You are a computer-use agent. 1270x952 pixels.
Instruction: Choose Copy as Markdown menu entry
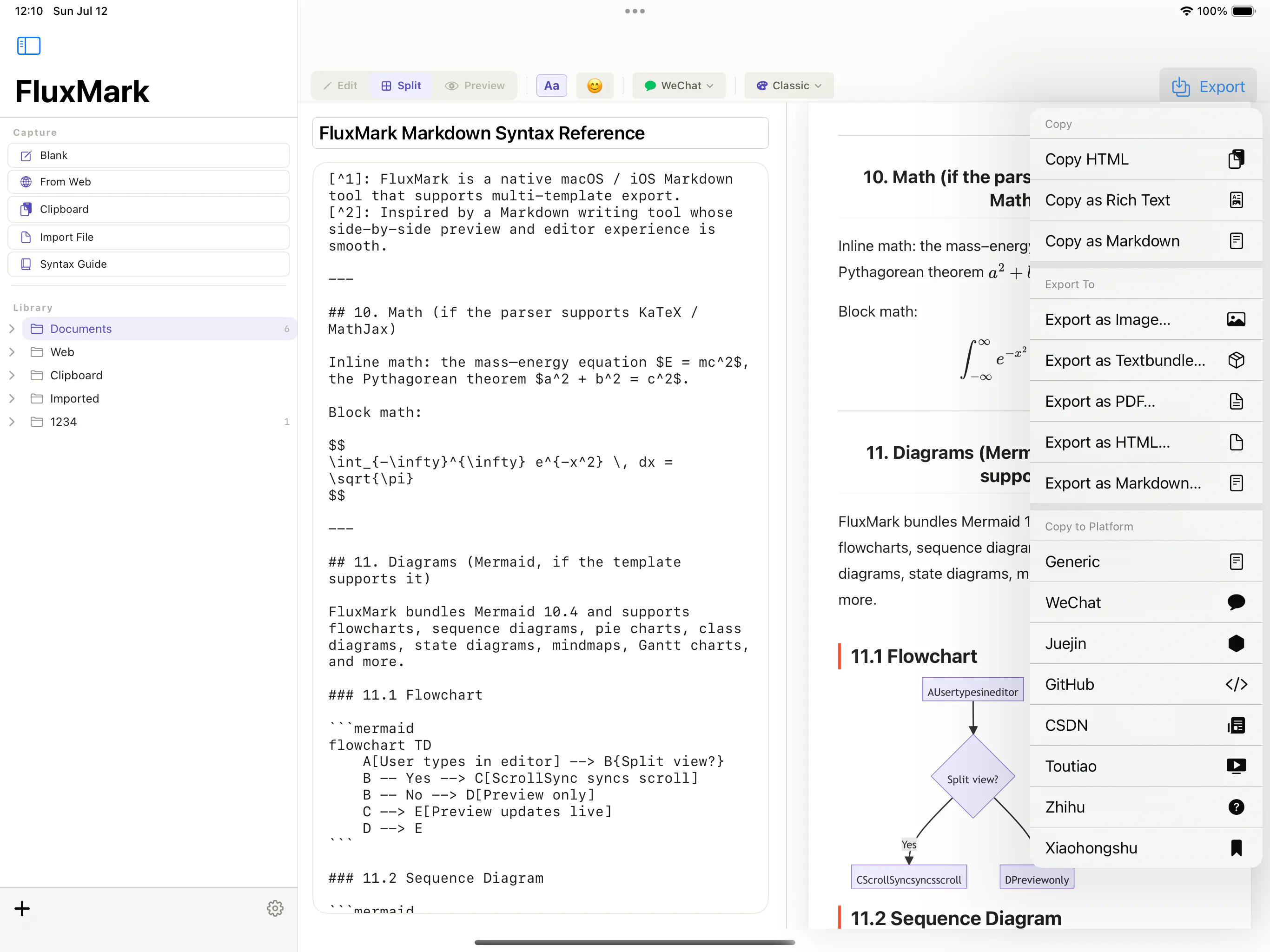(1146, 241)
